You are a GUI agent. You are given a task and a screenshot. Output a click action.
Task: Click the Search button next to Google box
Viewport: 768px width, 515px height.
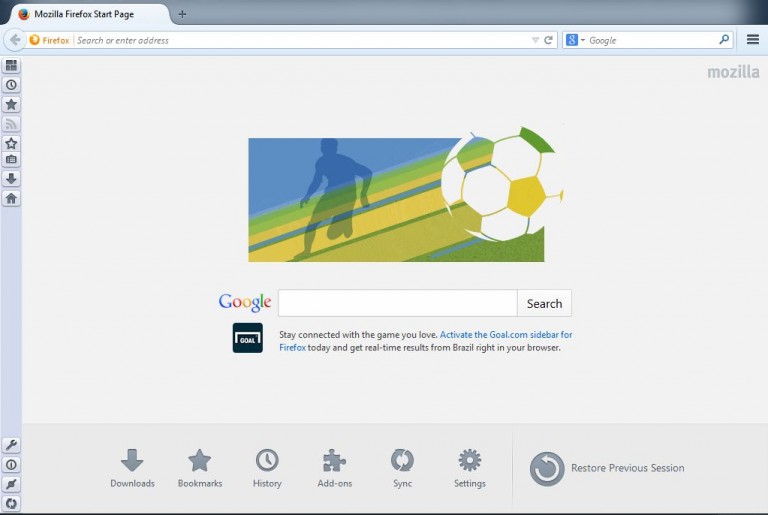click(544, 303)
